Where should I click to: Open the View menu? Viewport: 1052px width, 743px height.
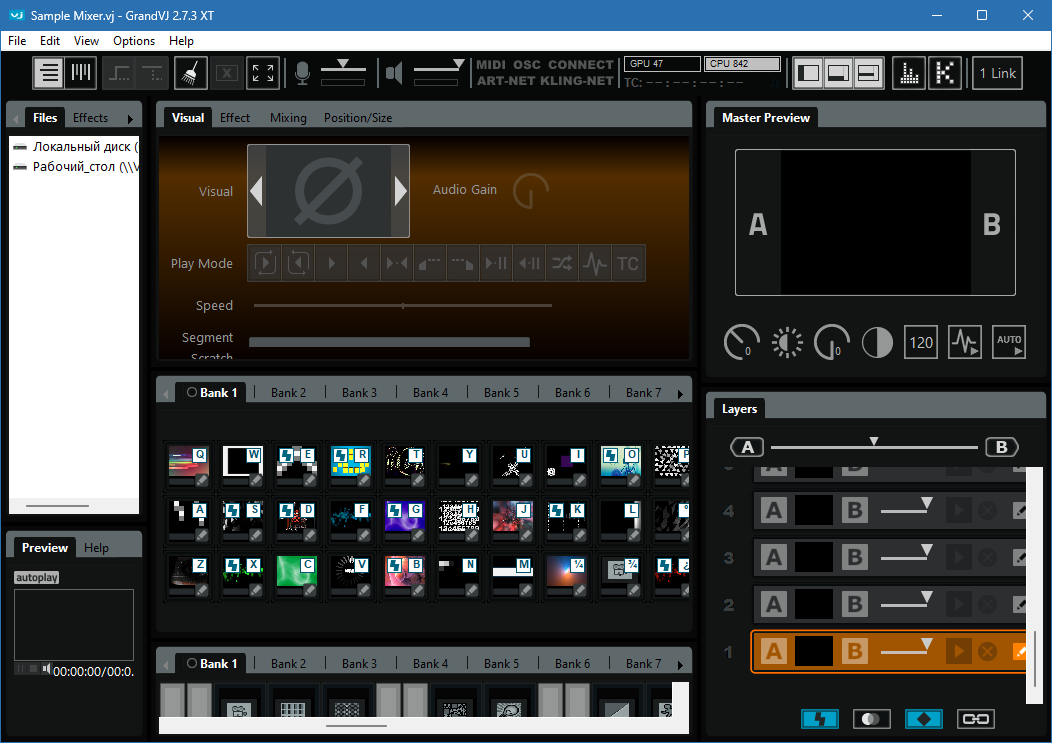click(x=86, y=41)
